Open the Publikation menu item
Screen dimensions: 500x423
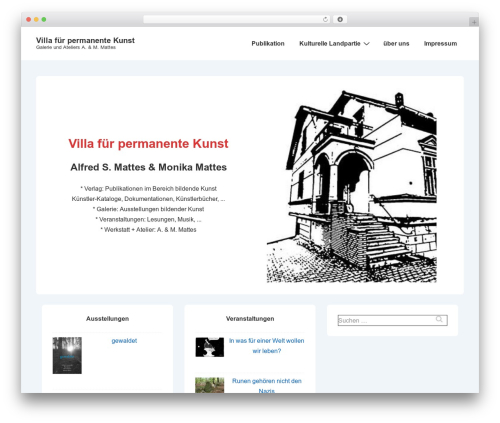(268, 44)
